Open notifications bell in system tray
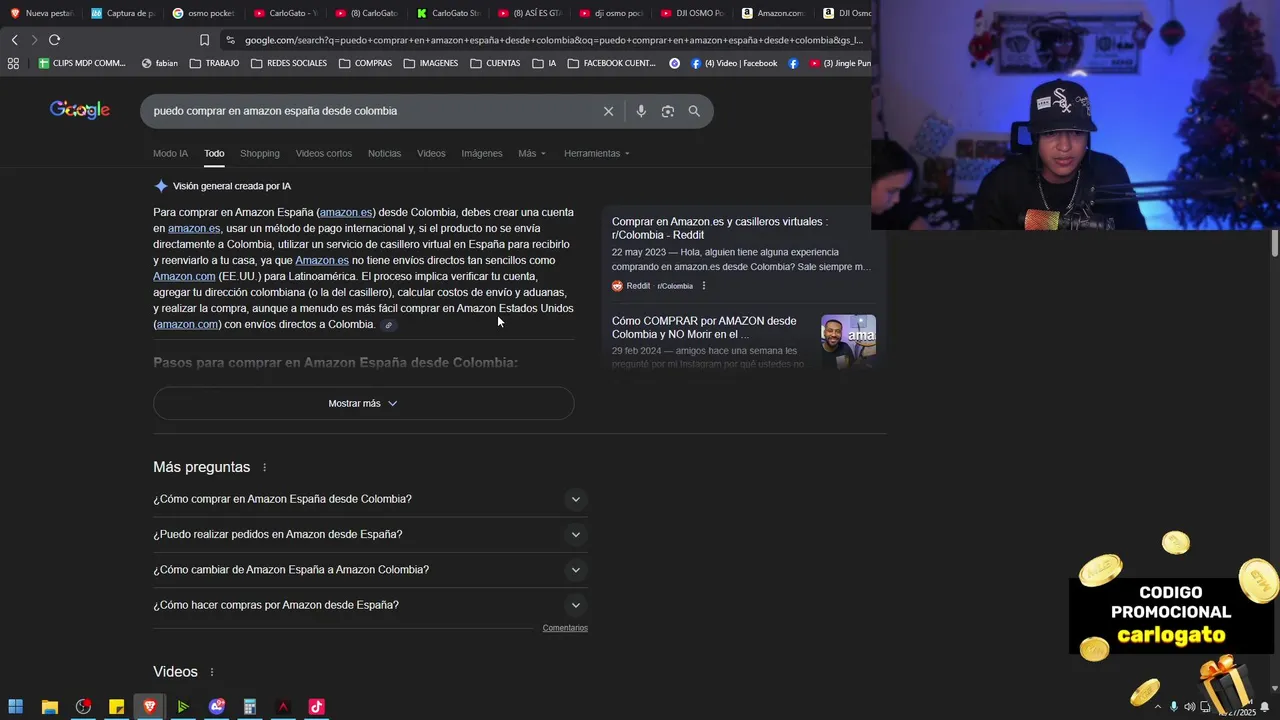 click(1265, 707)
